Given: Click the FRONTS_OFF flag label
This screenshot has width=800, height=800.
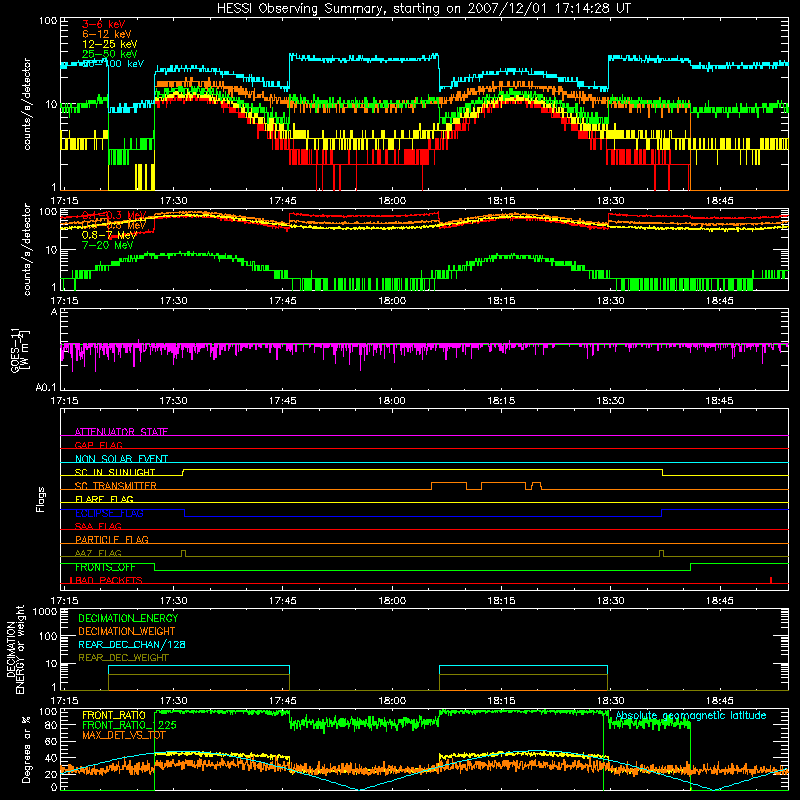Looking at the screenshot, I should pos(105,567).
